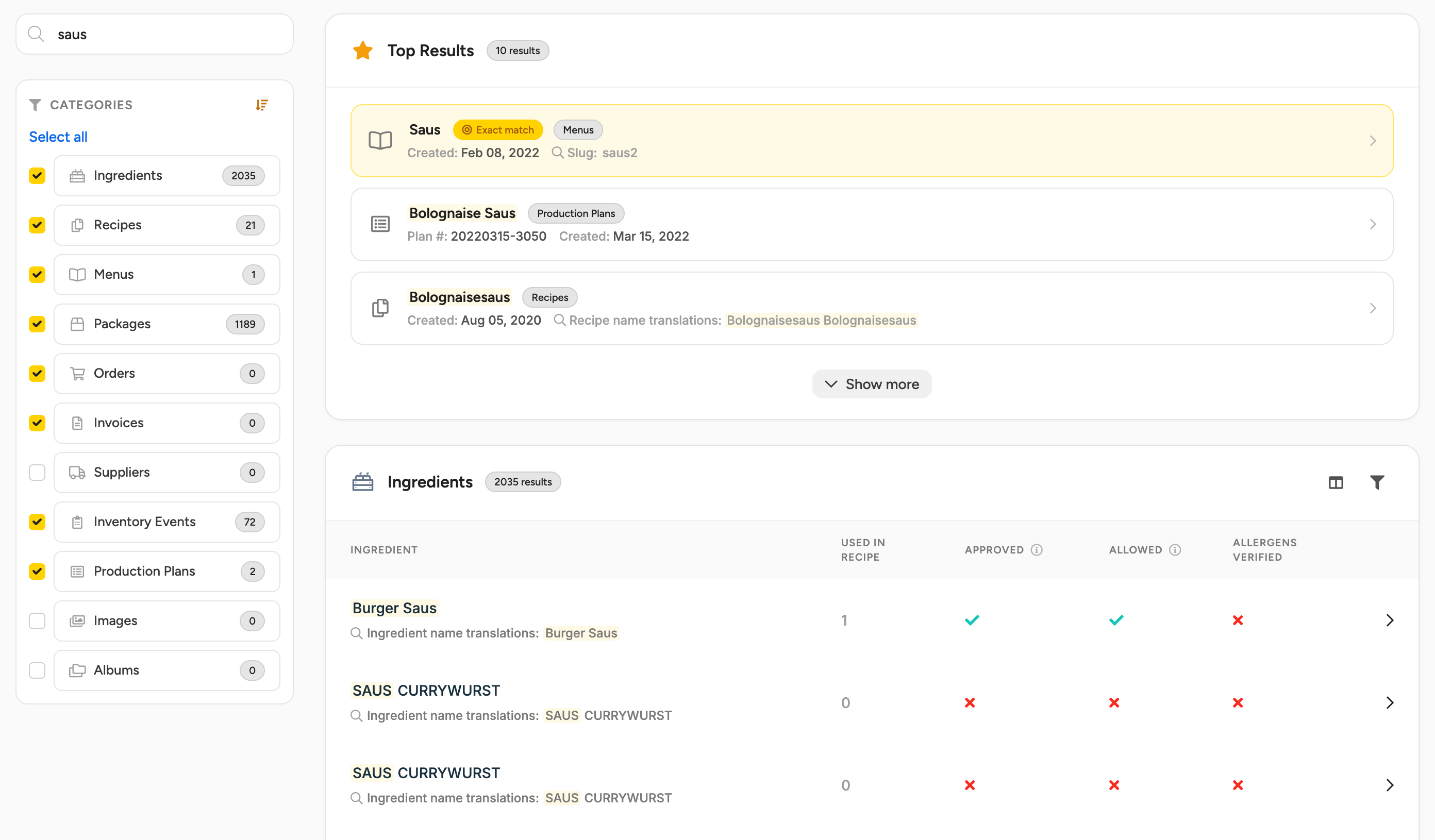Click the Albums folder icon
The width and height of the screenshot is (1435, 840).
(x=77, y=670)
